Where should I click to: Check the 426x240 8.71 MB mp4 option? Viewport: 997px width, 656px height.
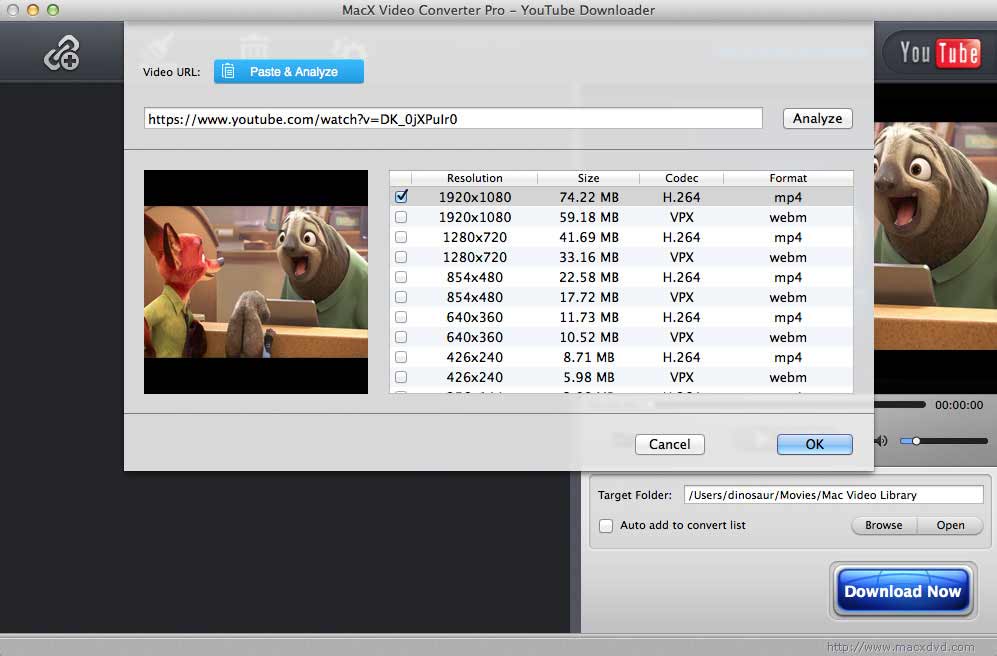401,357
